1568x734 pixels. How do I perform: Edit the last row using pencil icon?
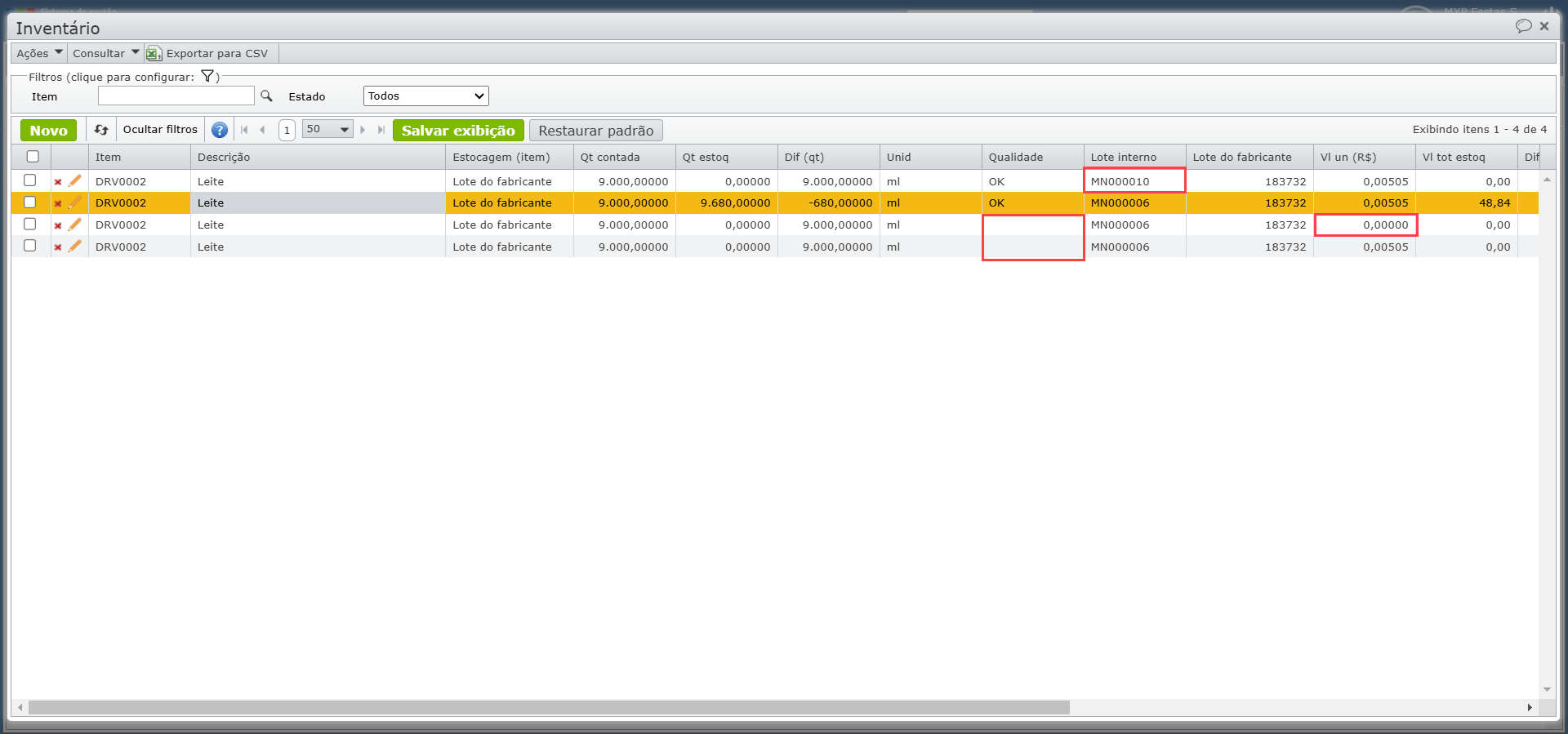[75, 247]
